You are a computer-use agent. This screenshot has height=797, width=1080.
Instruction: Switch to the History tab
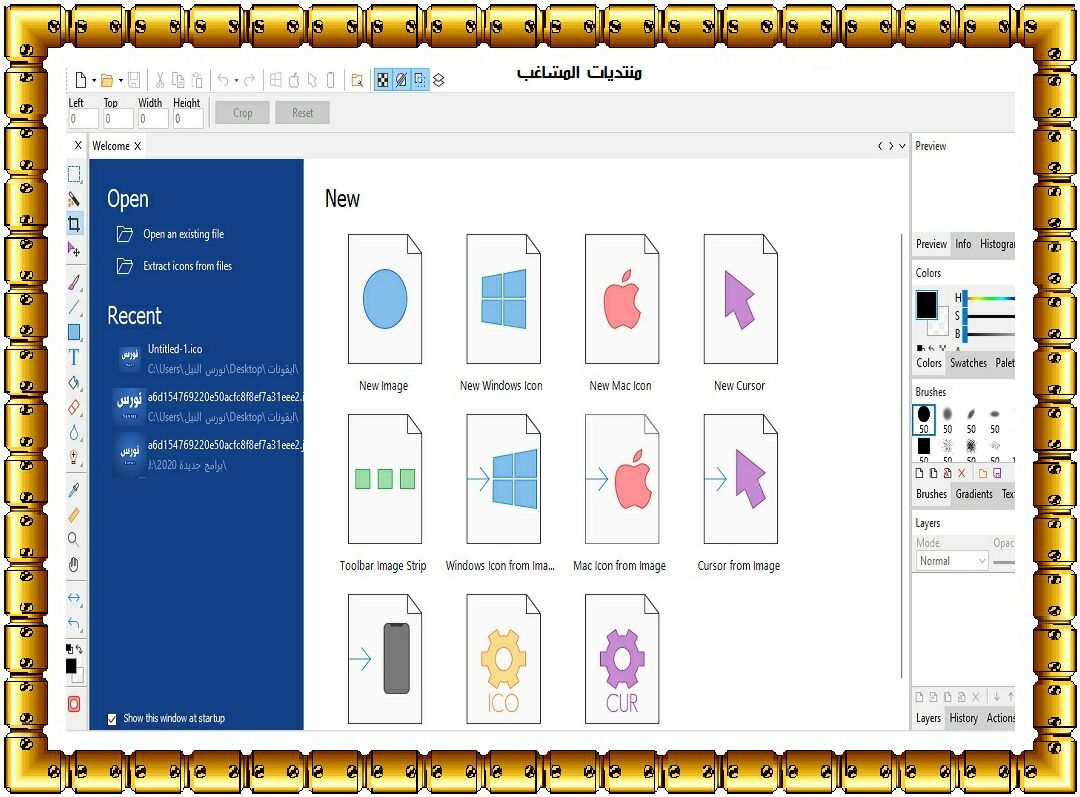point(963,718)
